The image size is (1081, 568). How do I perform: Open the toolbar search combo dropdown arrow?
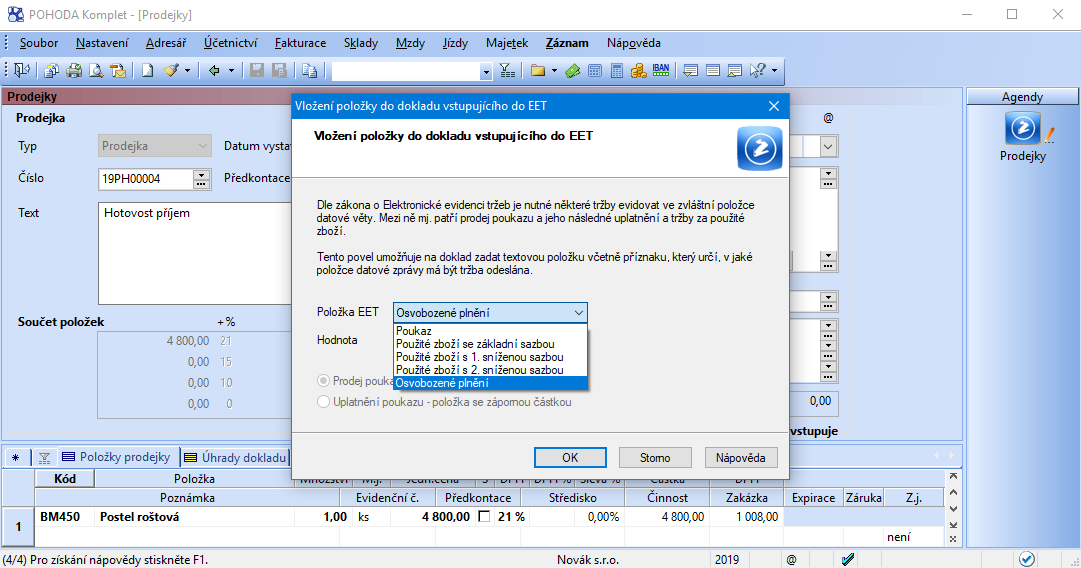coord(485,71)
